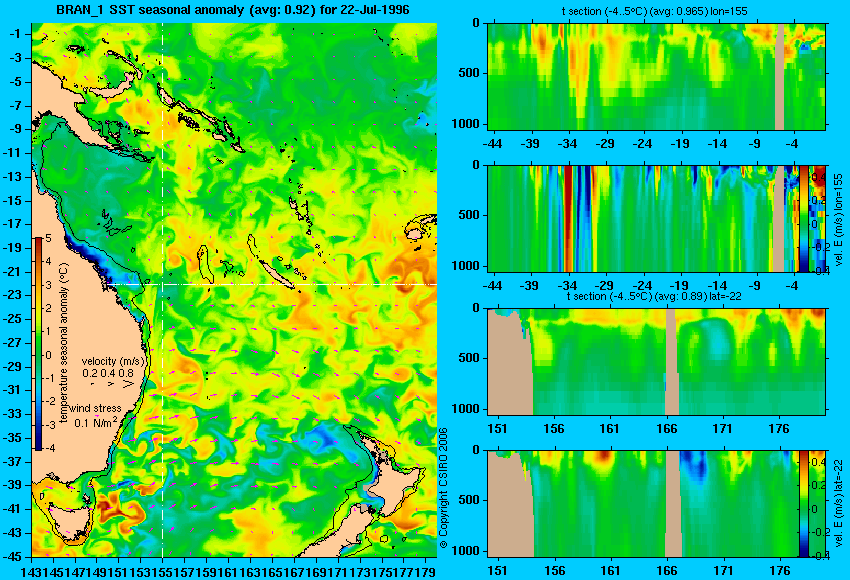Click "-44" under the lon=155 temperature section
This screenshot has height=580, width=850.
click(x=492, y=144)
